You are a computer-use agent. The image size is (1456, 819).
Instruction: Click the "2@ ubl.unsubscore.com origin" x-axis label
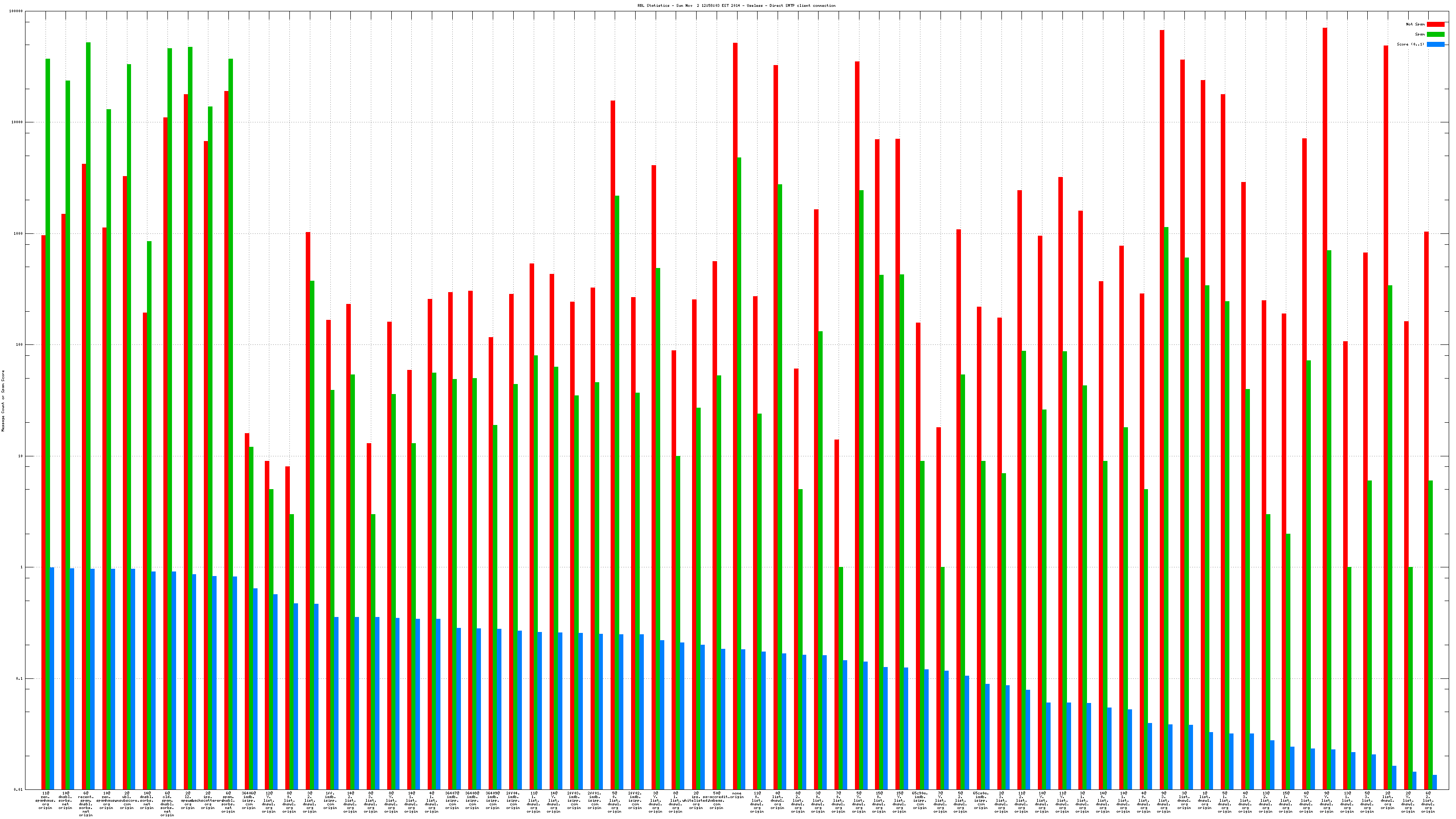pyautogui.click(x=126, y=800)
